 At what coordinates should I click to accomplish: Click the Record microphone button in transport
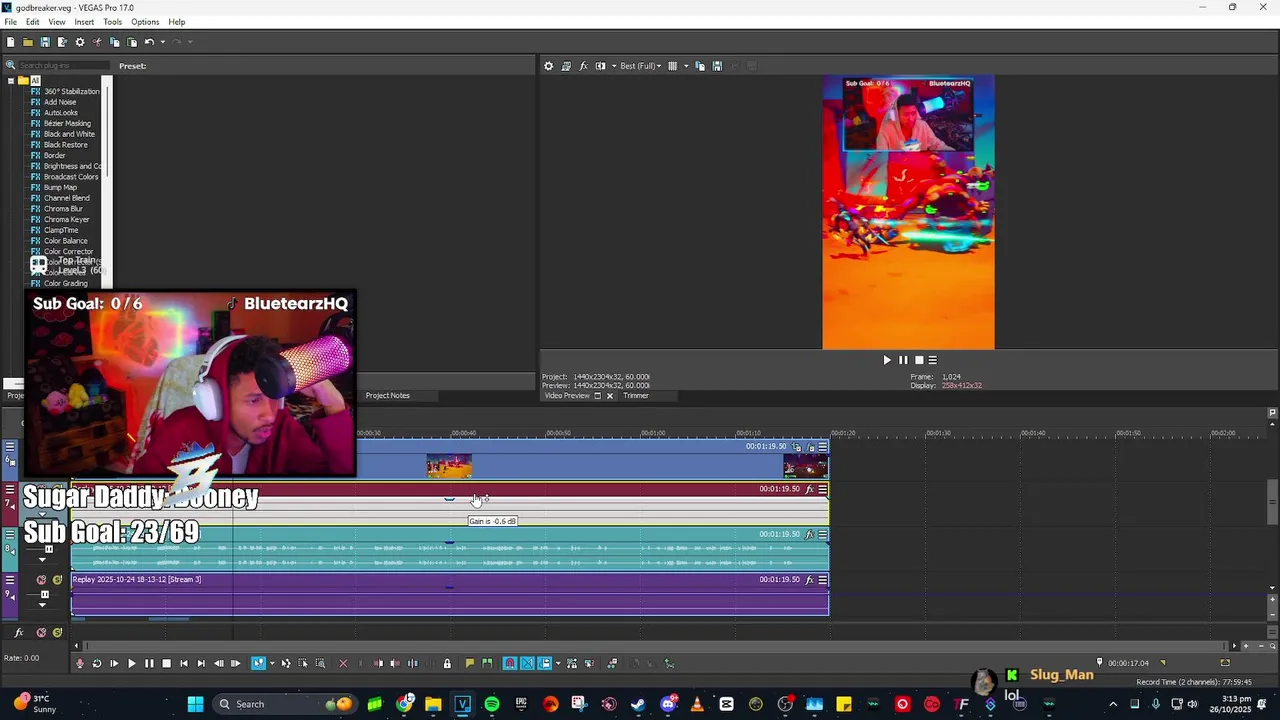click(80, 663)
